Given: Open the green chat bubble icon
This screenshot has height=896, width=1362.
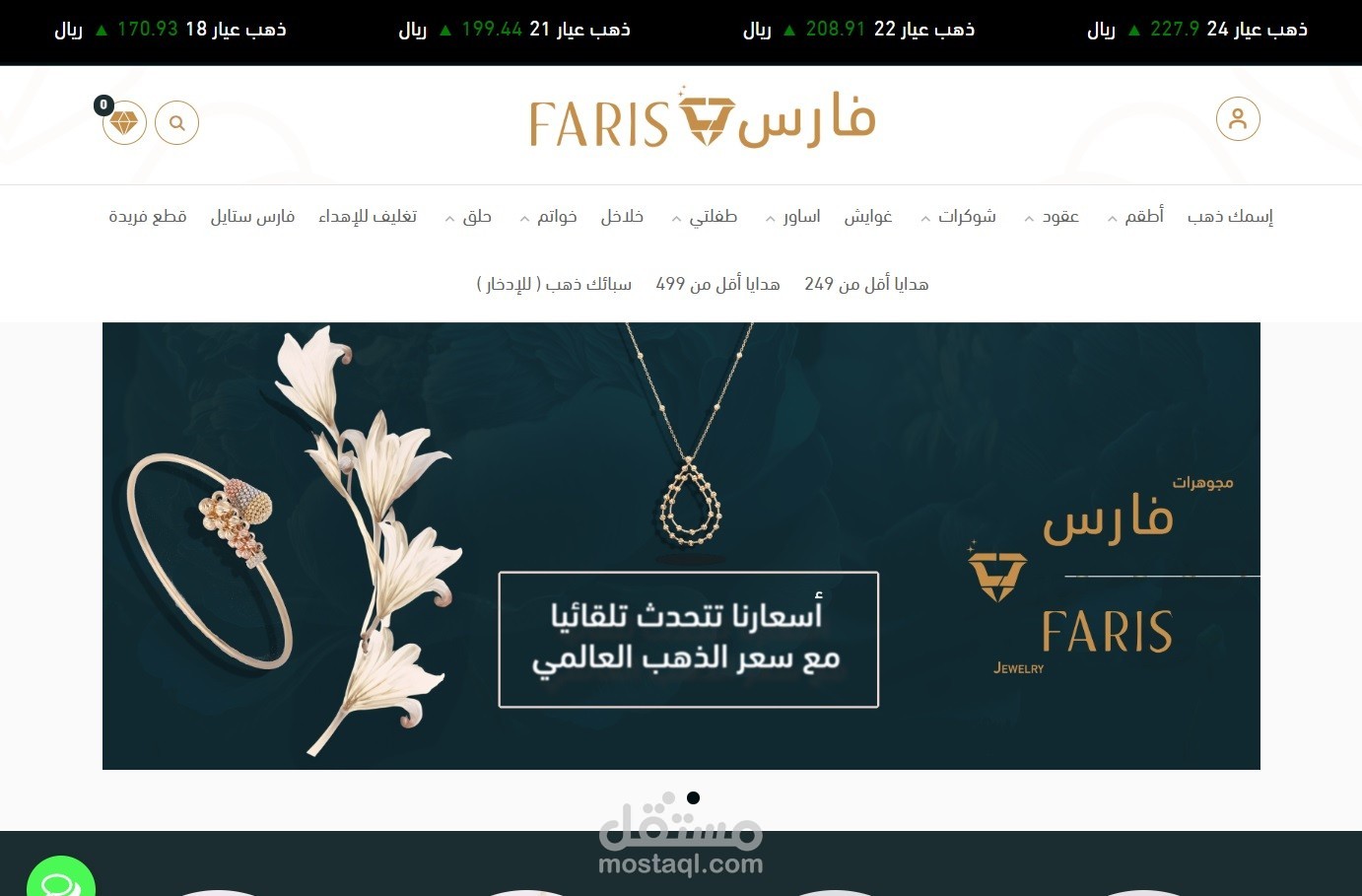Looking at the screenshot, I should point(60,877).
